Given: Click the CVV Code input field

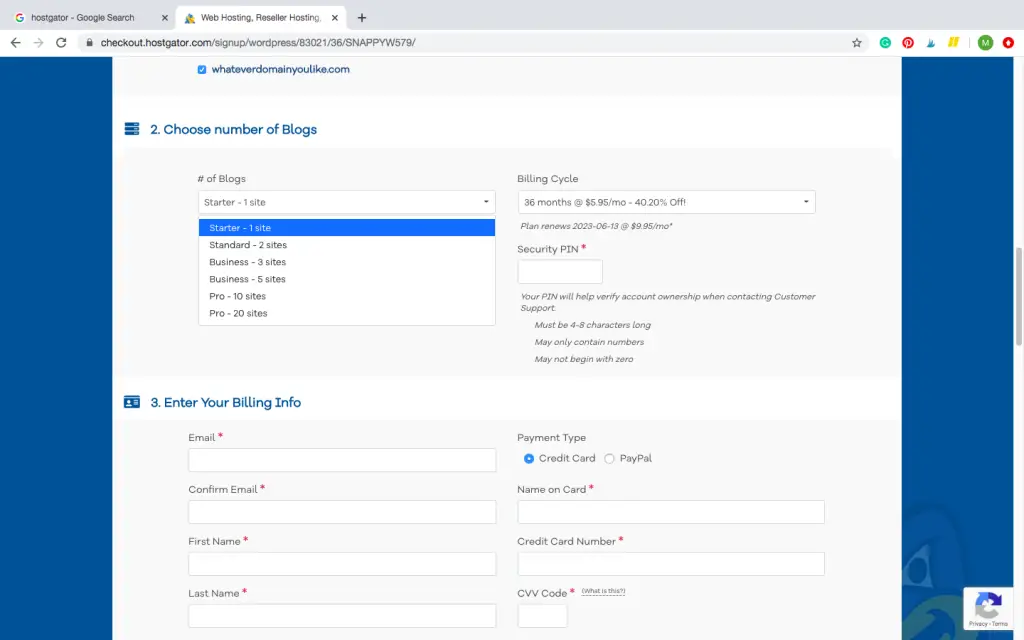Looking at the screenshot, I should point(543,616).
